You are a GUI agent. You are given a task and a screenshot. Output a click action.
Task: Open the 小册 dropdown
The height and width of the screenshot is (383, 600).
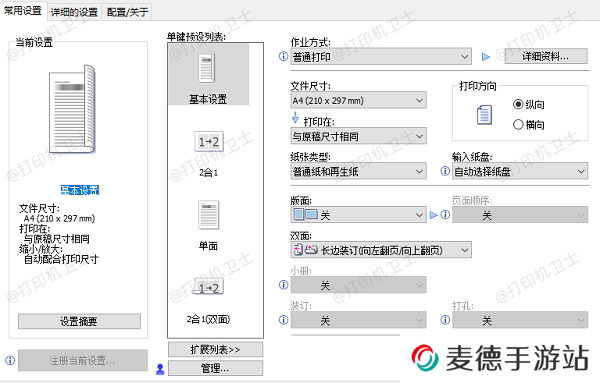pyautogui.click(x=359, y=285)
